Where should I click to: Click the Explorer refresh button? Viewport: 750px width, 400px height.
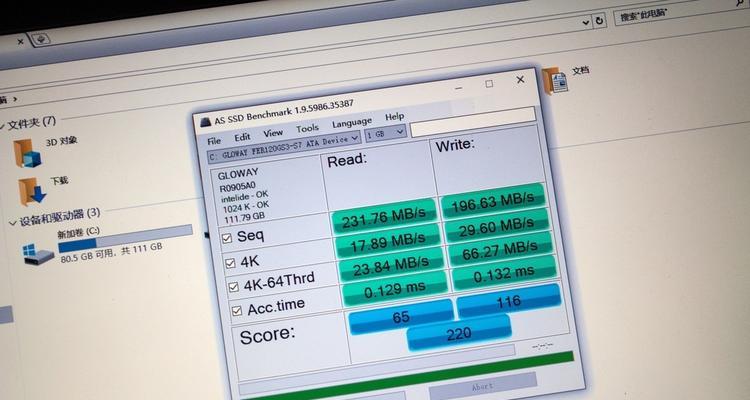point(598,21)
